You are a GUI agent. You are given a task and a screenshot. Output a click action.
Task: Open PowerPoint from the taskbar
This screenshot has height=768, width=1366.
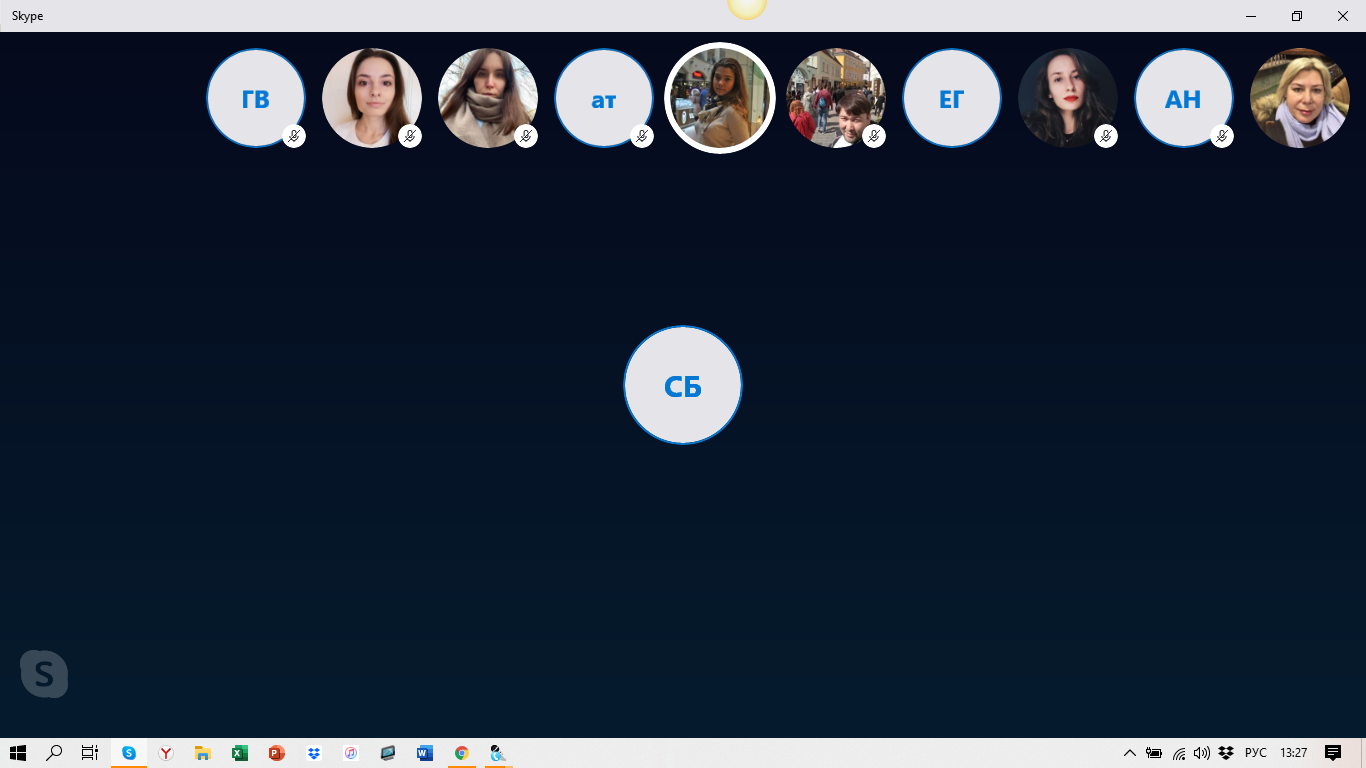click(277, 753)
